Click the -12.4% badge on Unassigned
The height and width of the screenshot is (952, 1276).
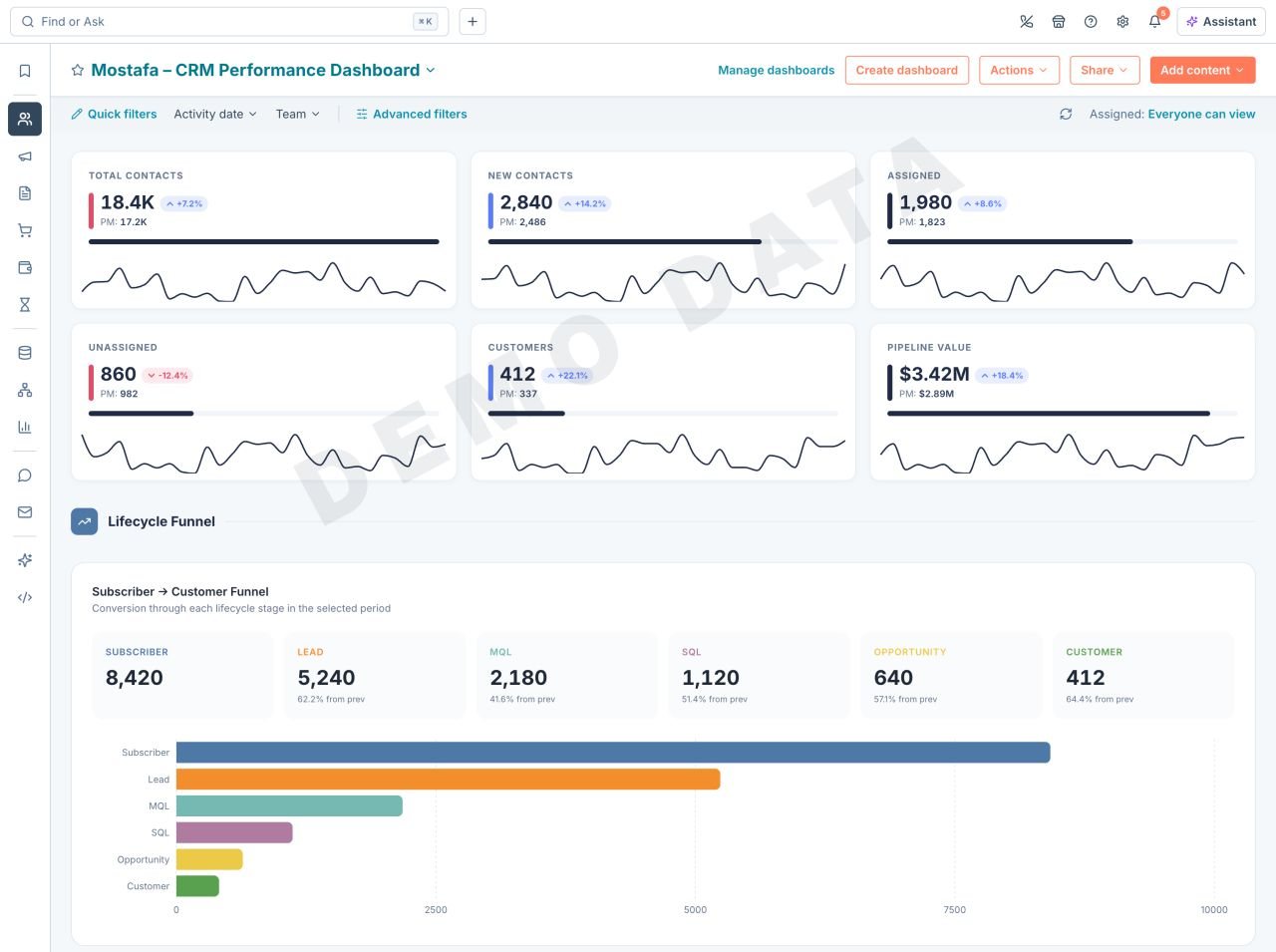pyautogui.click(x=167, y=376)
